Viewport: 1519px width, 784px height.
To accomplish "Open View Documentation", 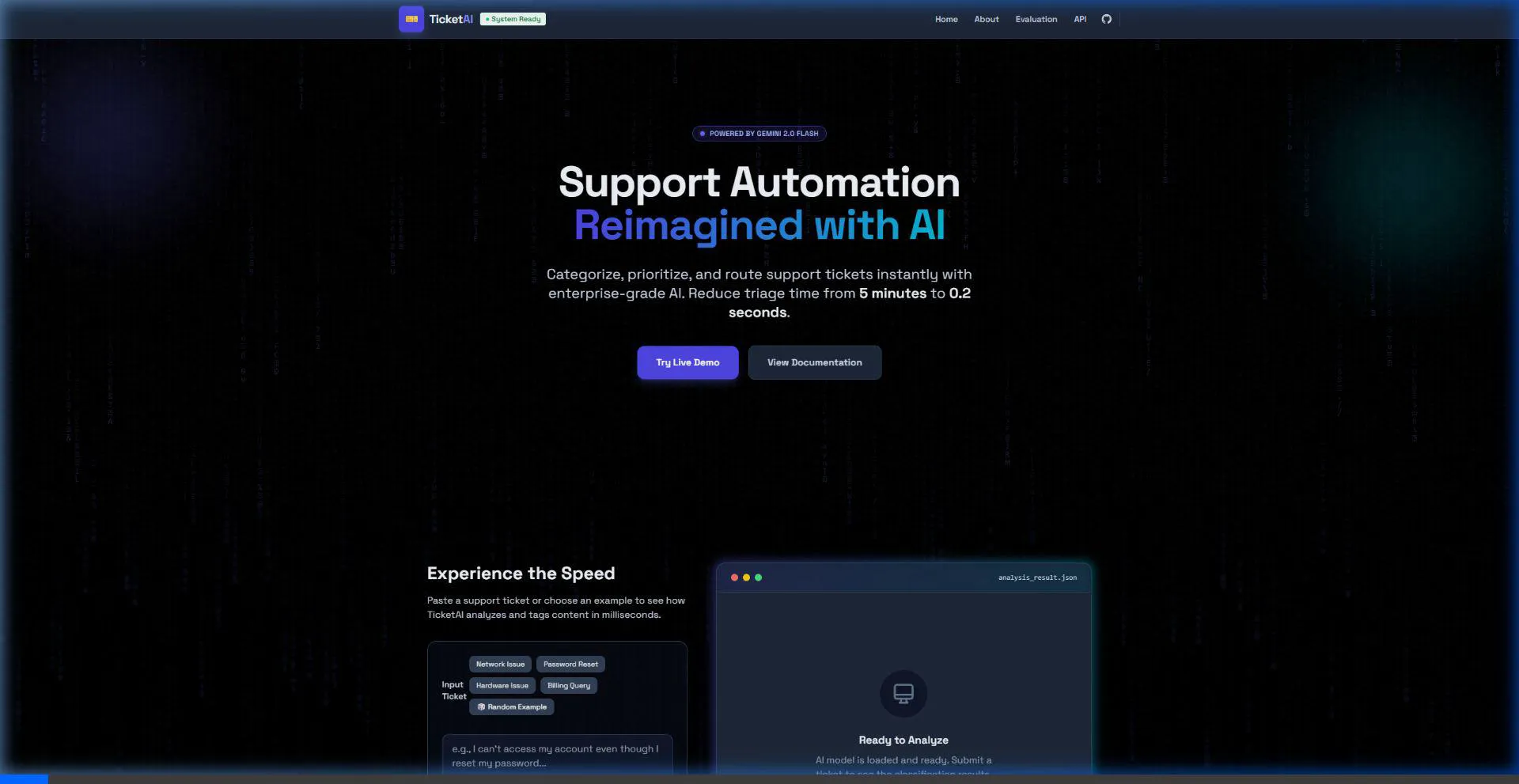I will coord(815,362).
